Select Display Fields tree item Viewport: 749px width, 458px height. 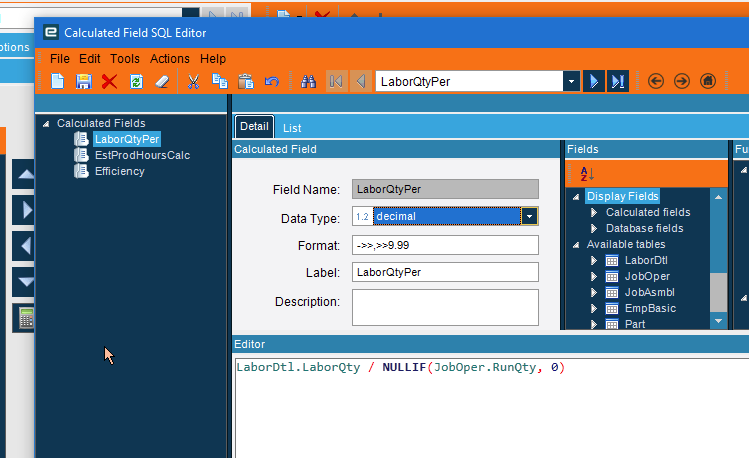pos(623,196)
